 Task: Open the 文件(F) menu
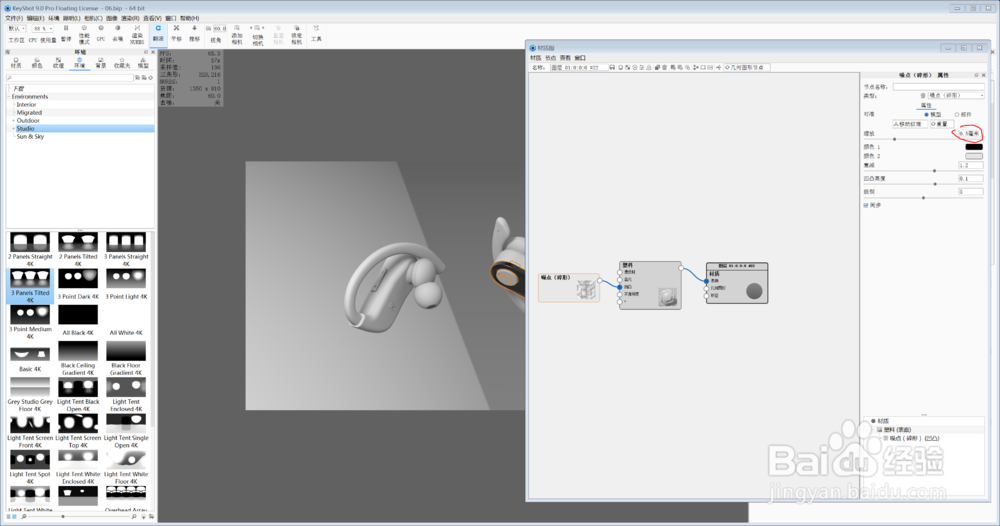(13, 18)
